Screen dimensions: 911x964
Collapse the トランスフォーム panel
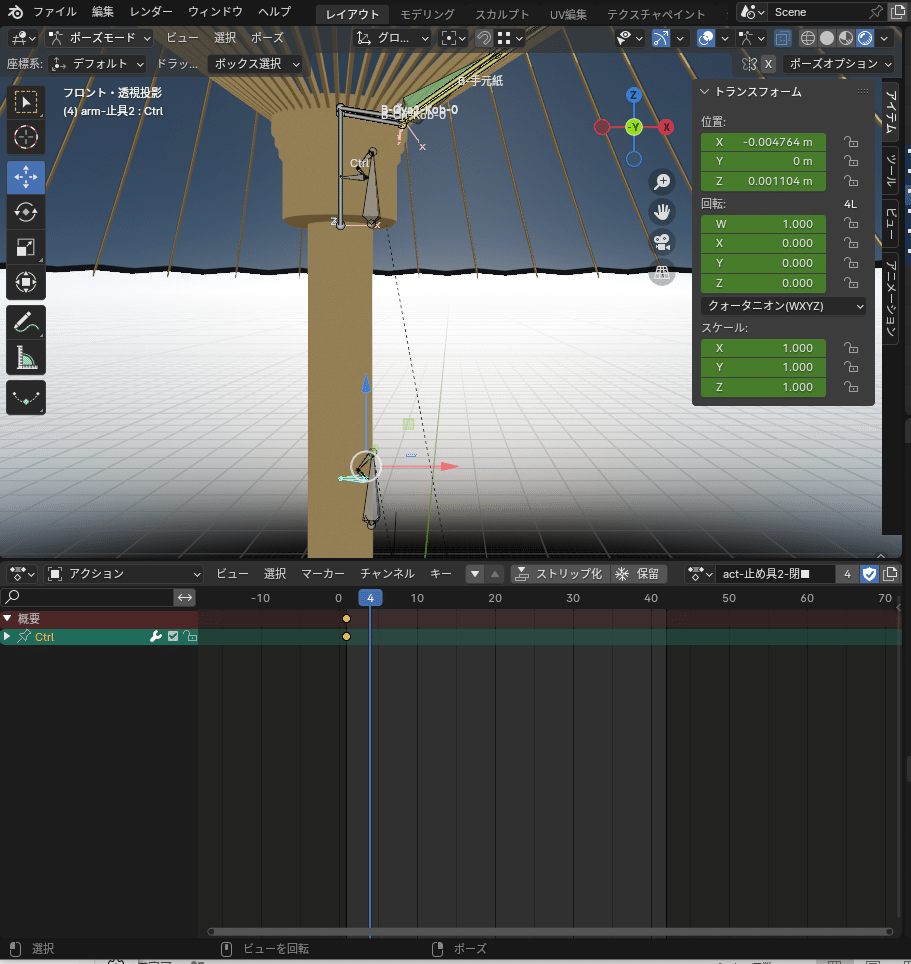(x=705, y=92)
